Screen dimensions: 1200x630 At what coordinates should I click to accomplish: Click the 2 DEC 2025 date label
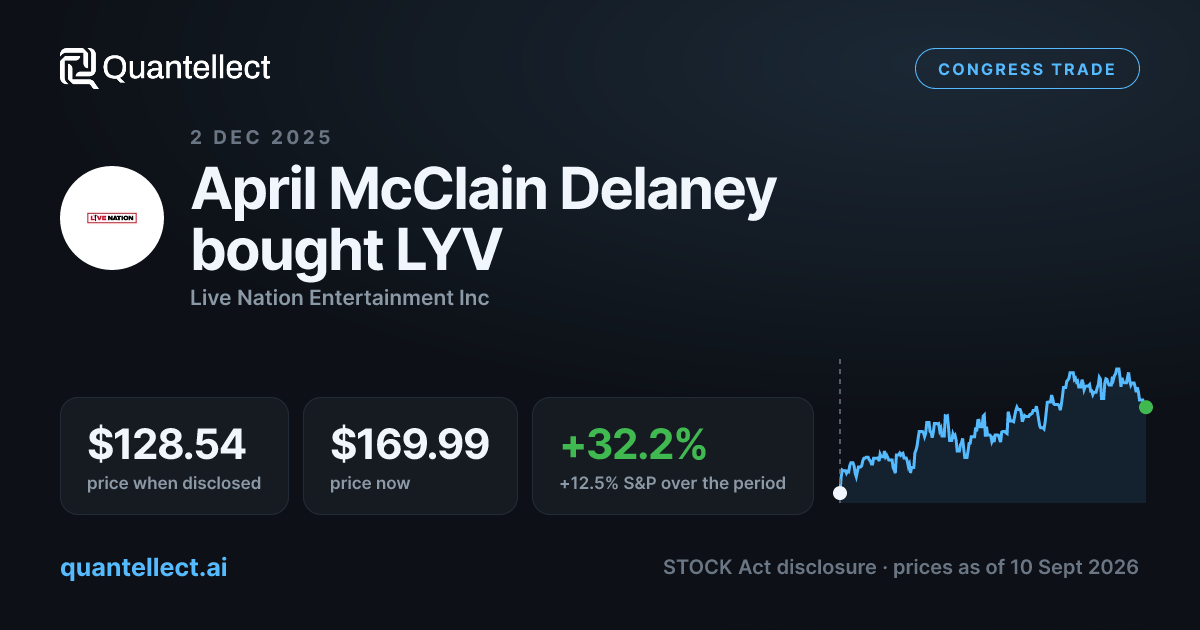[x=261, y=137]
